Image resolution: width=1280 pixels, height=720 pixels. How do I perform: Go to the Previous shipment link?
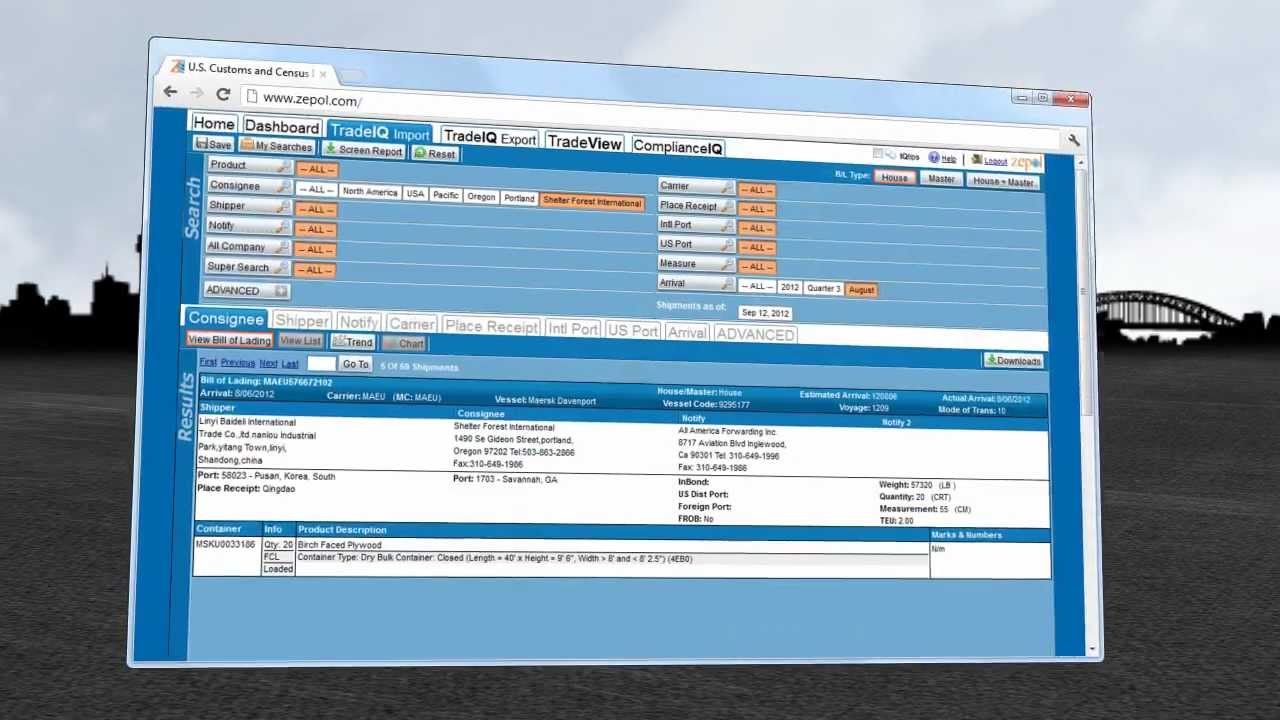238,362
